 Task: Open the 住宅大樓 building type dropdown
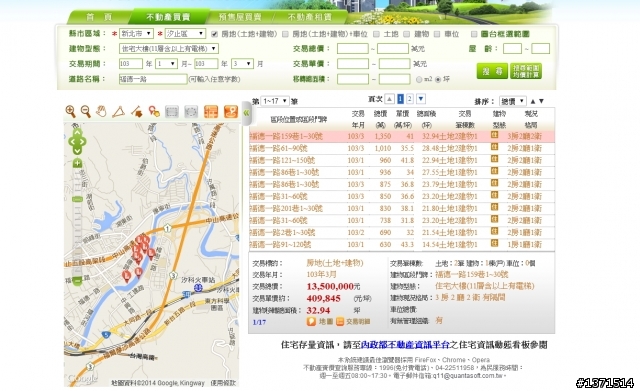(x=169, y=49)
